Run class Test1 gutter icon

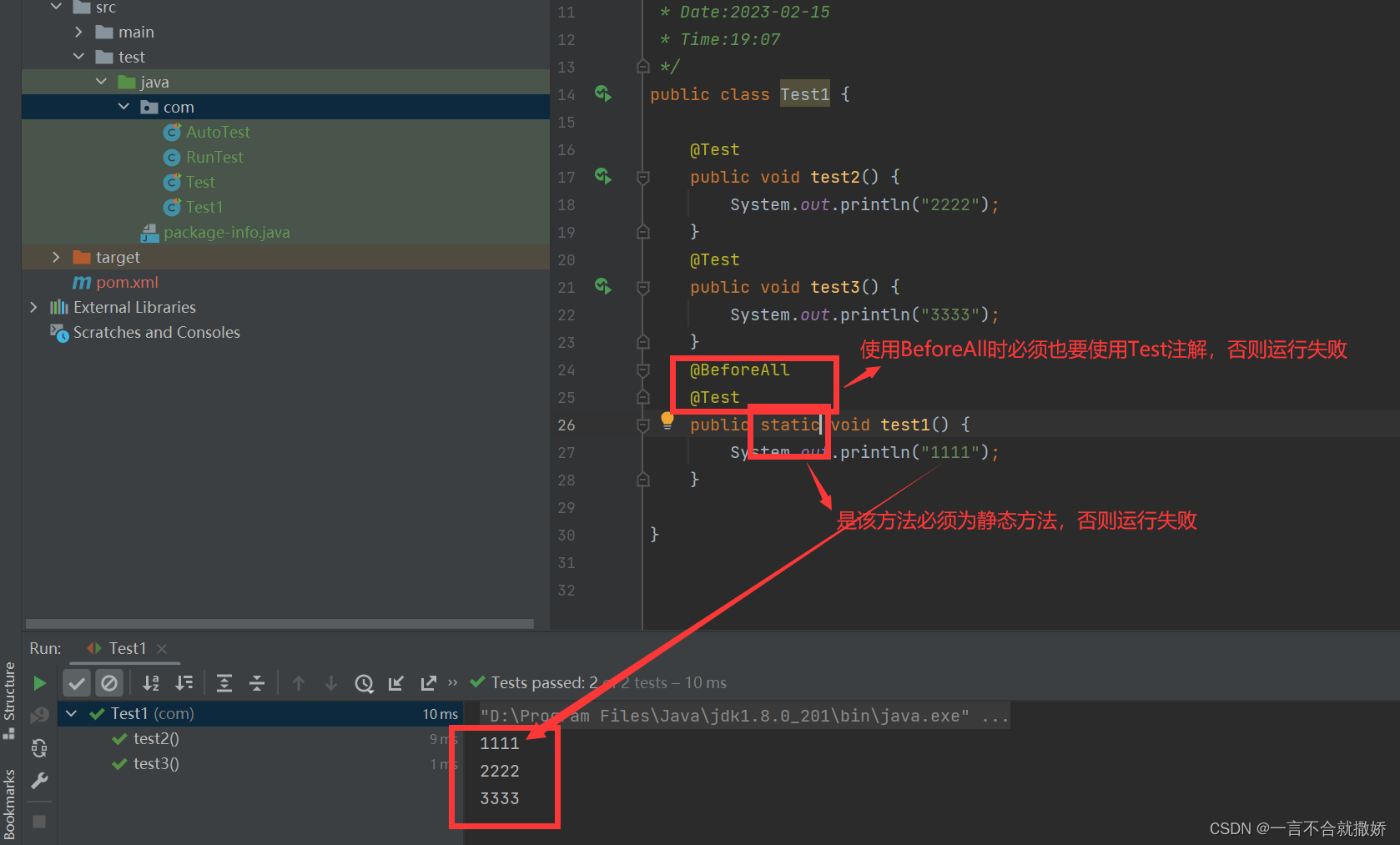pyautogui.click(x=603, y=93)
